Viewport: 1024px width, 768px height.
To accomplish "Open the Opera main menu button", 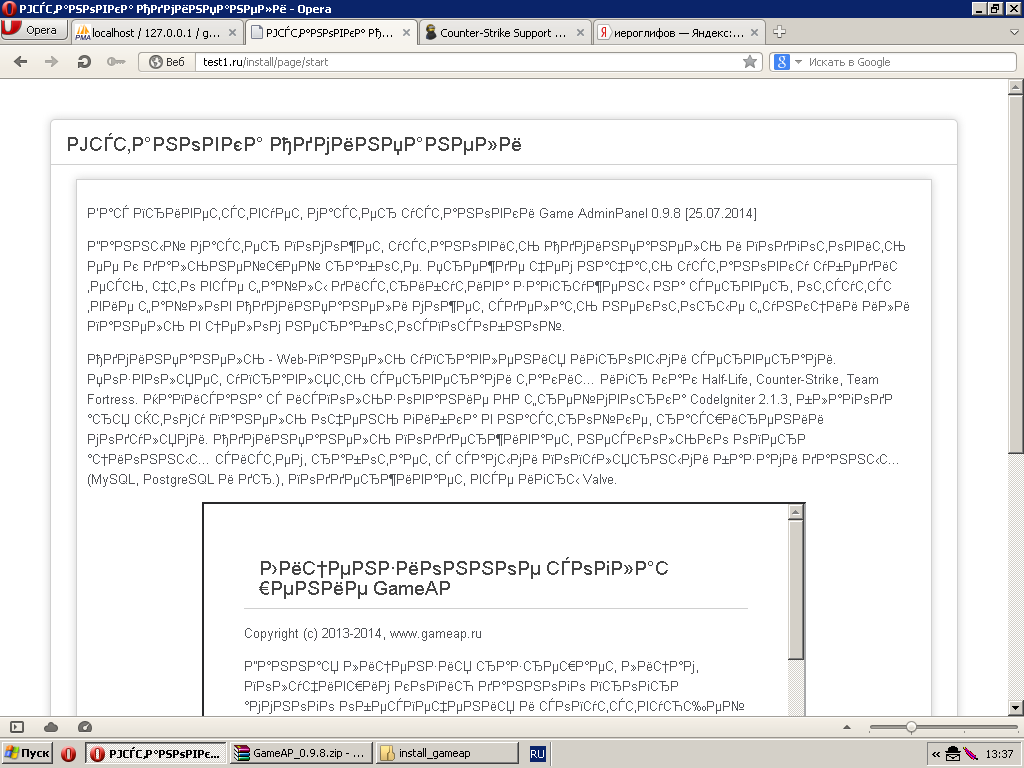I will pyautogui.click(x=35, y=31).
